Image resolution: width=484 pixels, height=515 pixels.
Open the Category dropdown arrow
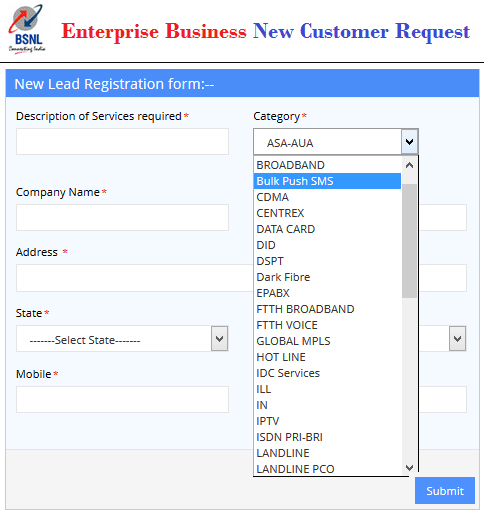pos(409,142)
